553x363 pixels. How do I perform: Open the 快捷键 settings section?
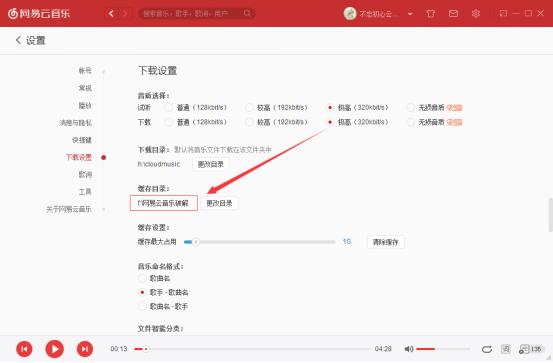pyautogui.click(x=82, y=140)
